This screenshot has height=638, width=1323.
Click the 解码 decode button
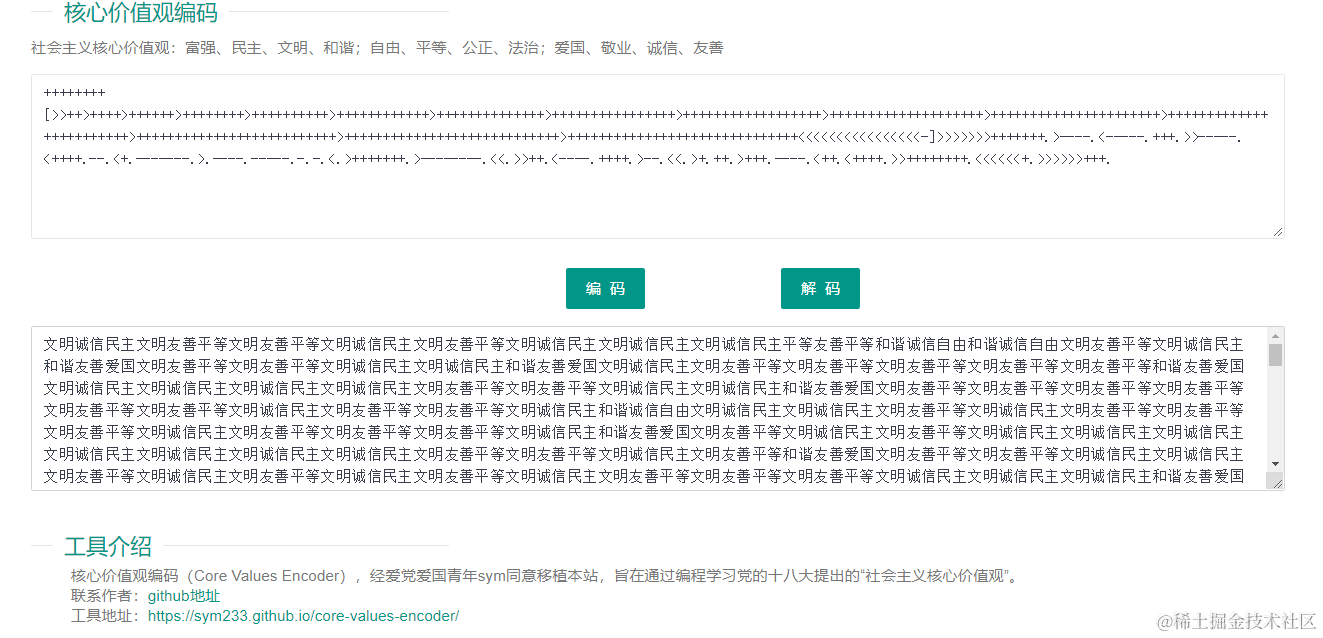[820, 288]
